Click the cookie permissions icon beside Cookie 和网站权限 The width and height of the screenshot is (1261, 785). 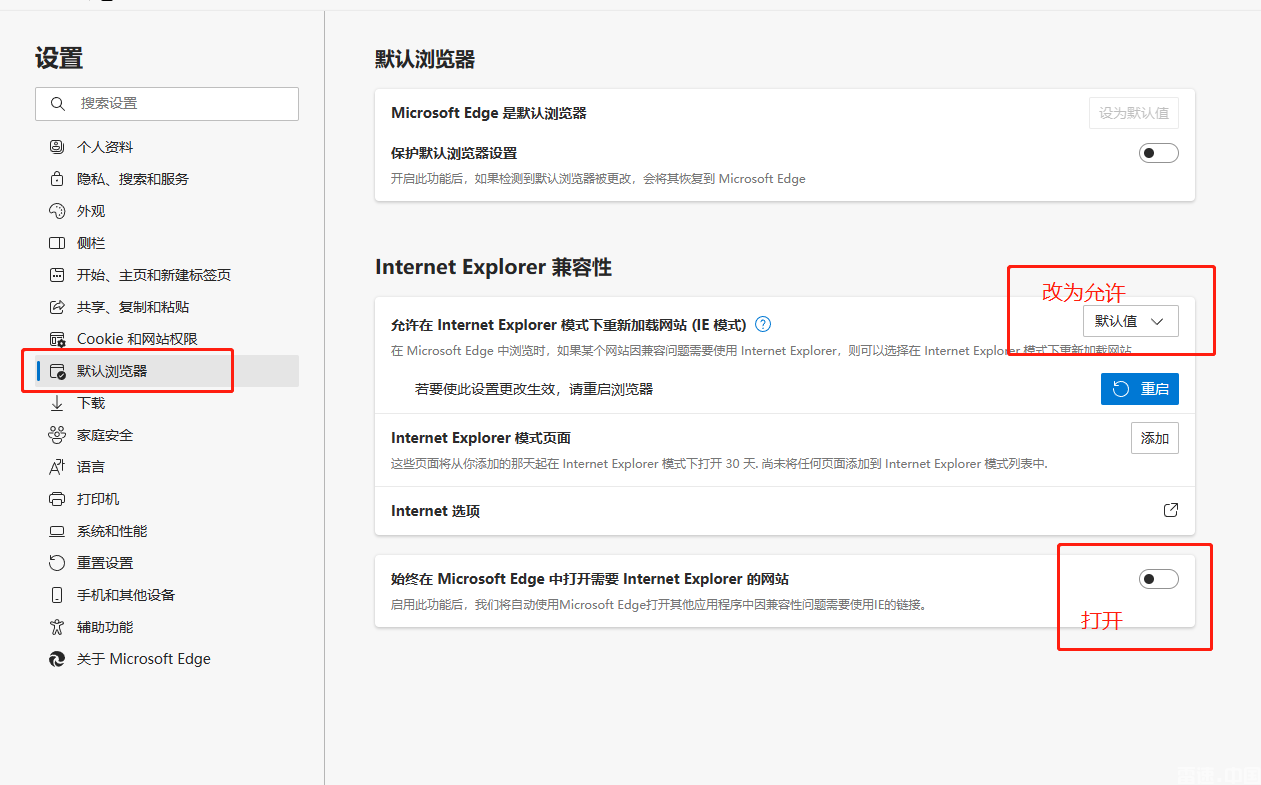pyautogui.click(x=57, y=339)
